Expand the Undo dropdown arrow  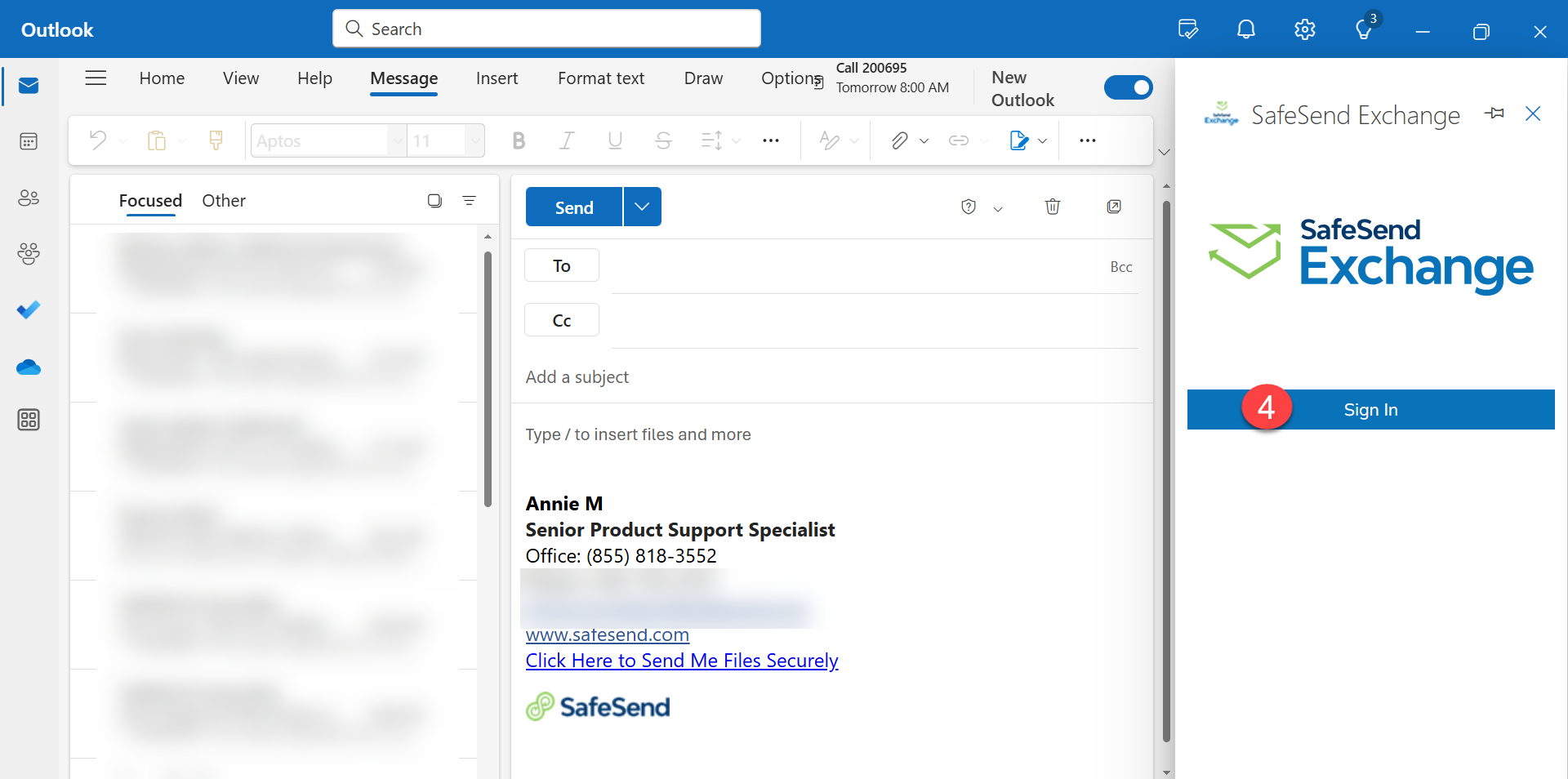(123, 140)
